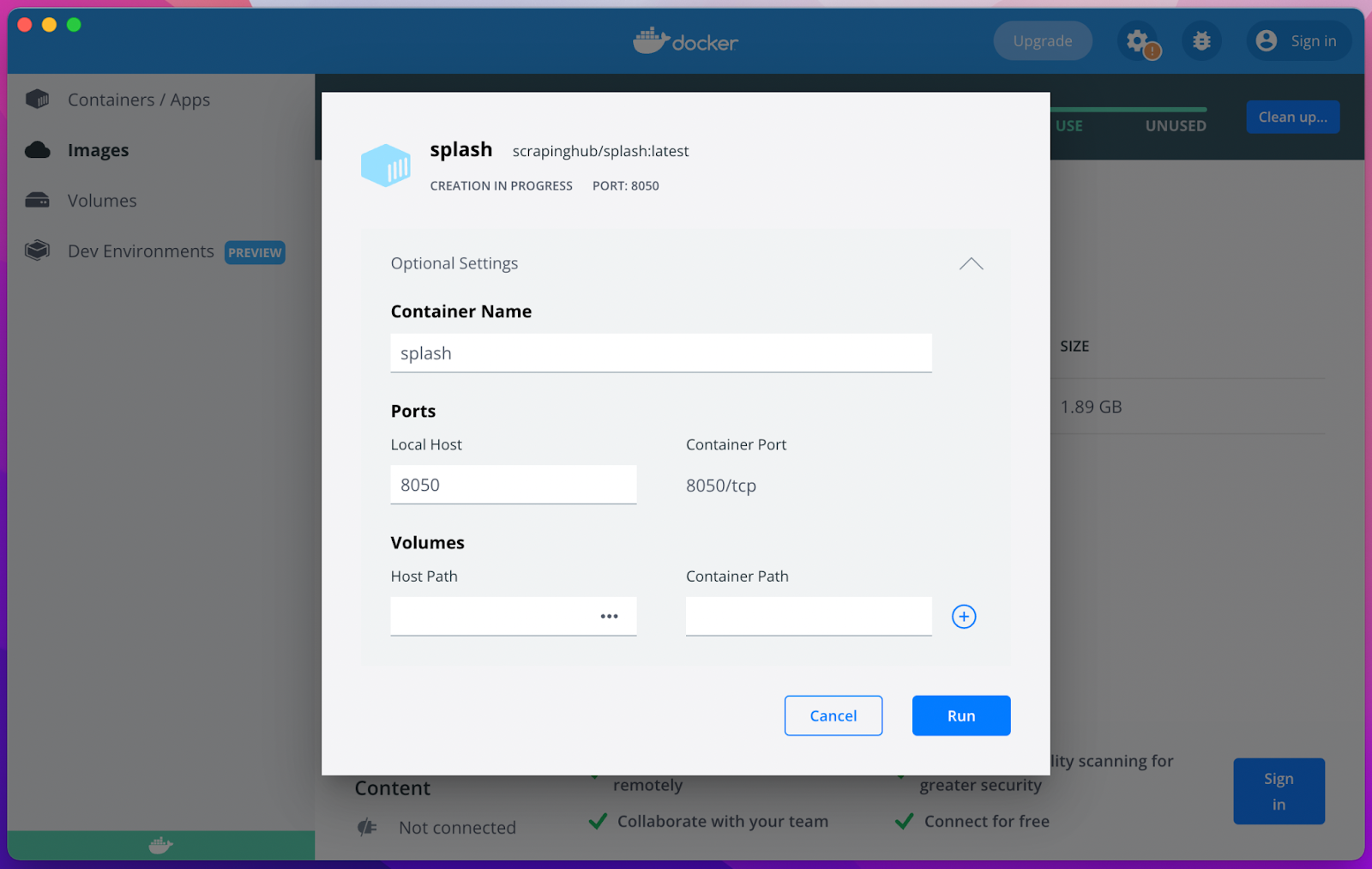The height and width of the screenshot is (869, 1372).
Task: Select Images in the sidebar
Action: pyautogui.click(x=98, y=150)
